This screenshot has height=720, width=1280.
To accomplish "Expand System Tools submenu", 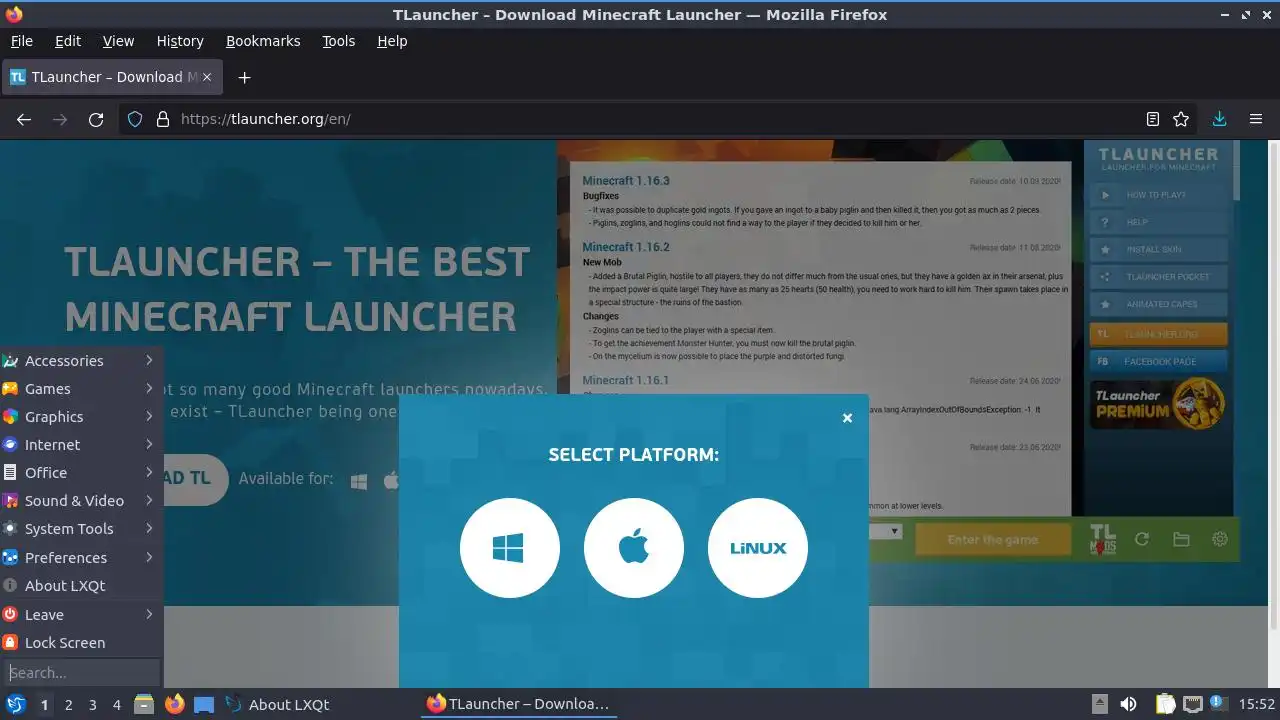I will [81, 529].
